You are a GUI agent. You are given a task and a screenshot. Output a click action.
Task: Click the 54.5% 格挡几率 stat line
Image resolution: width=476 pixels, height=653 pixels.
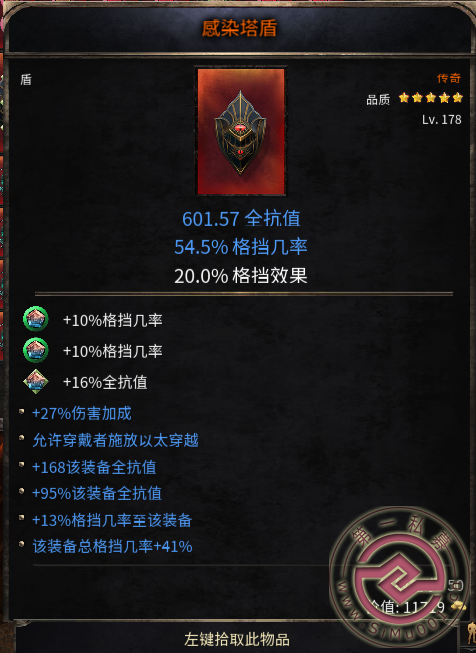click(241, 247)
